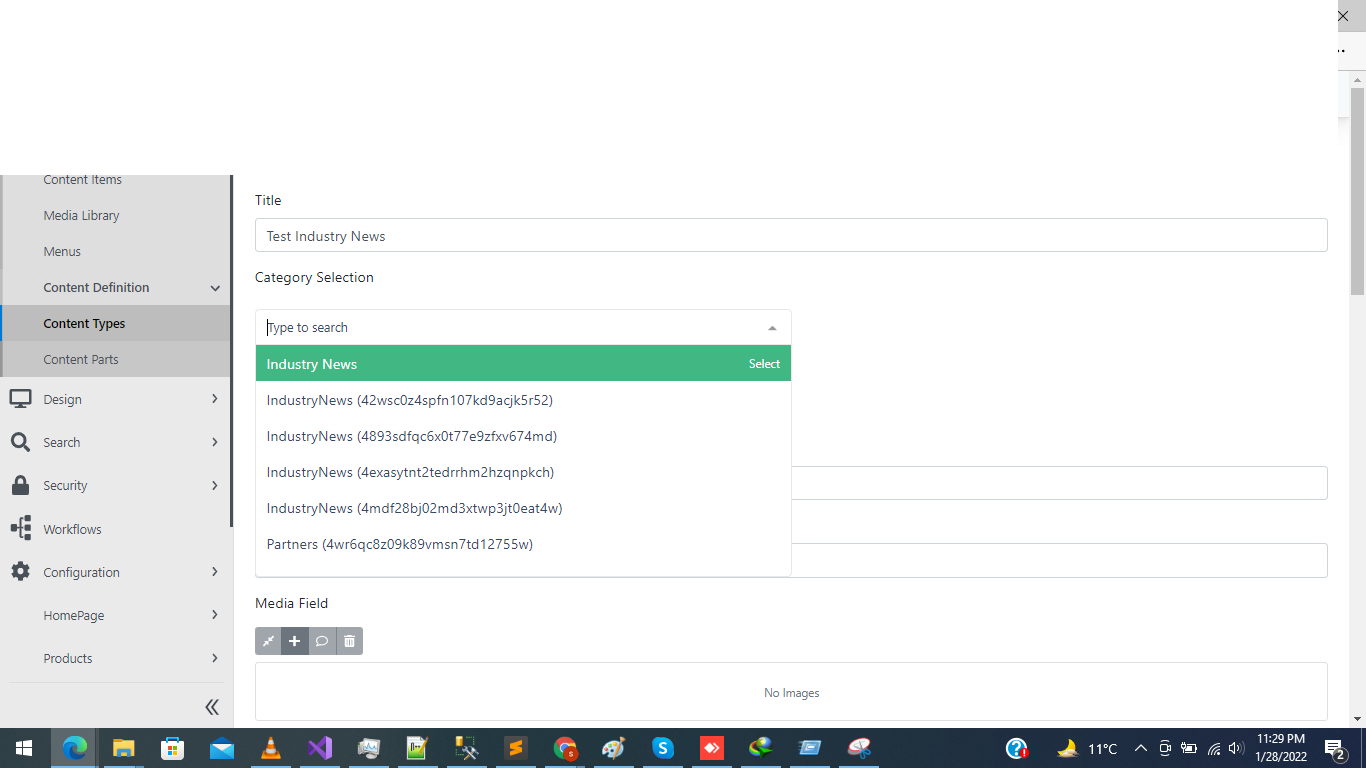
Task: Collapse sidebar with double-chevron icon
Action: 212,707
